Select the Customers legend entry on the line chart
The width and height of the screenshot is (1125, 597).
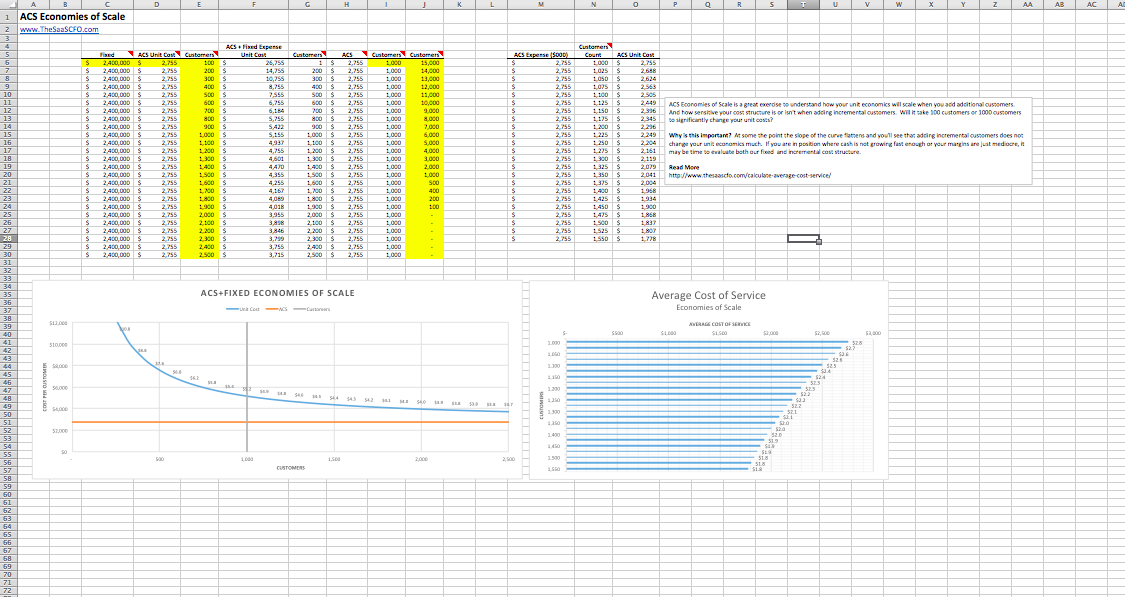coord(317,309)
